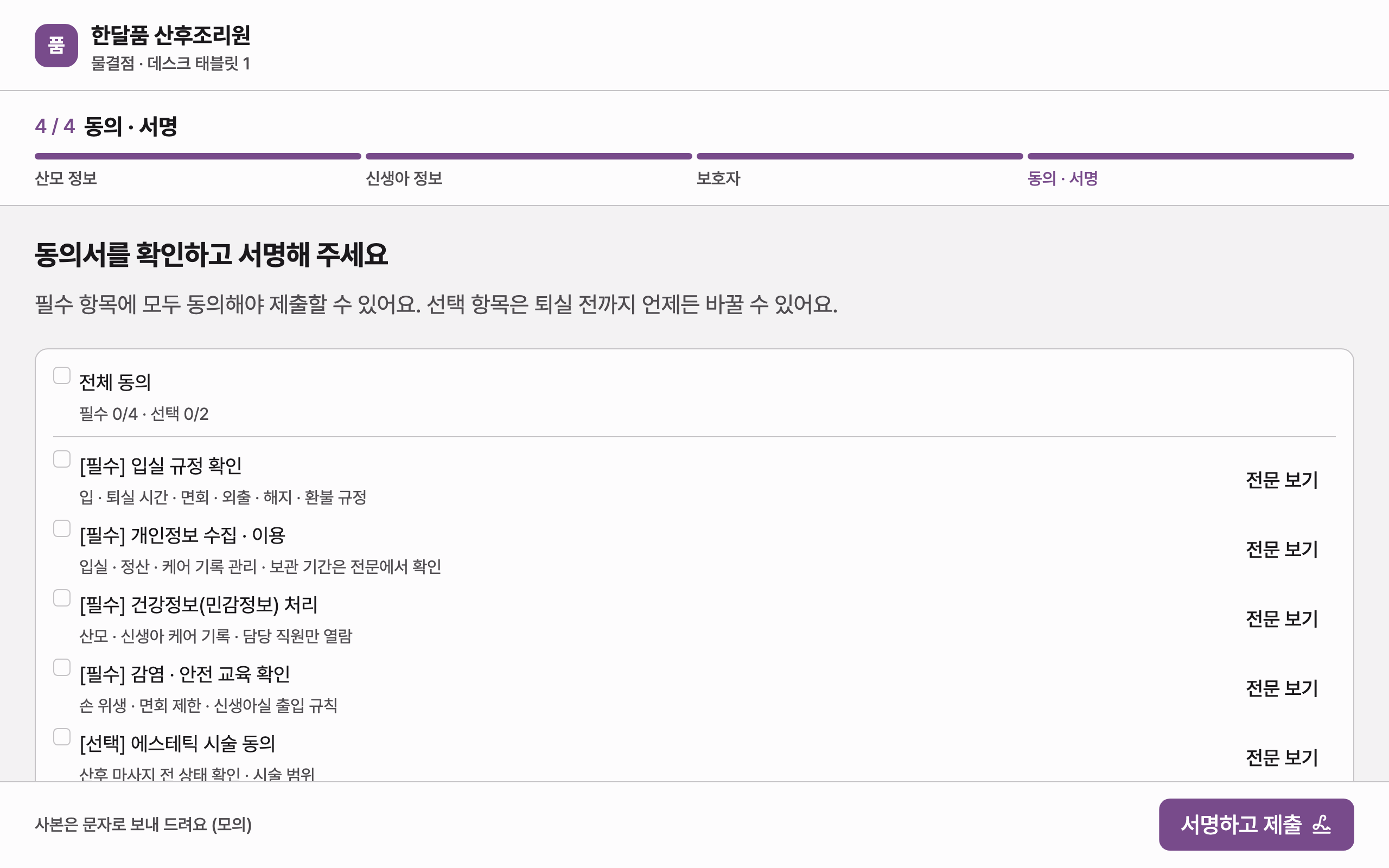Click the purple 품 logo icon
Viewport: 1389px width, 868px height.
click(56, 46)
